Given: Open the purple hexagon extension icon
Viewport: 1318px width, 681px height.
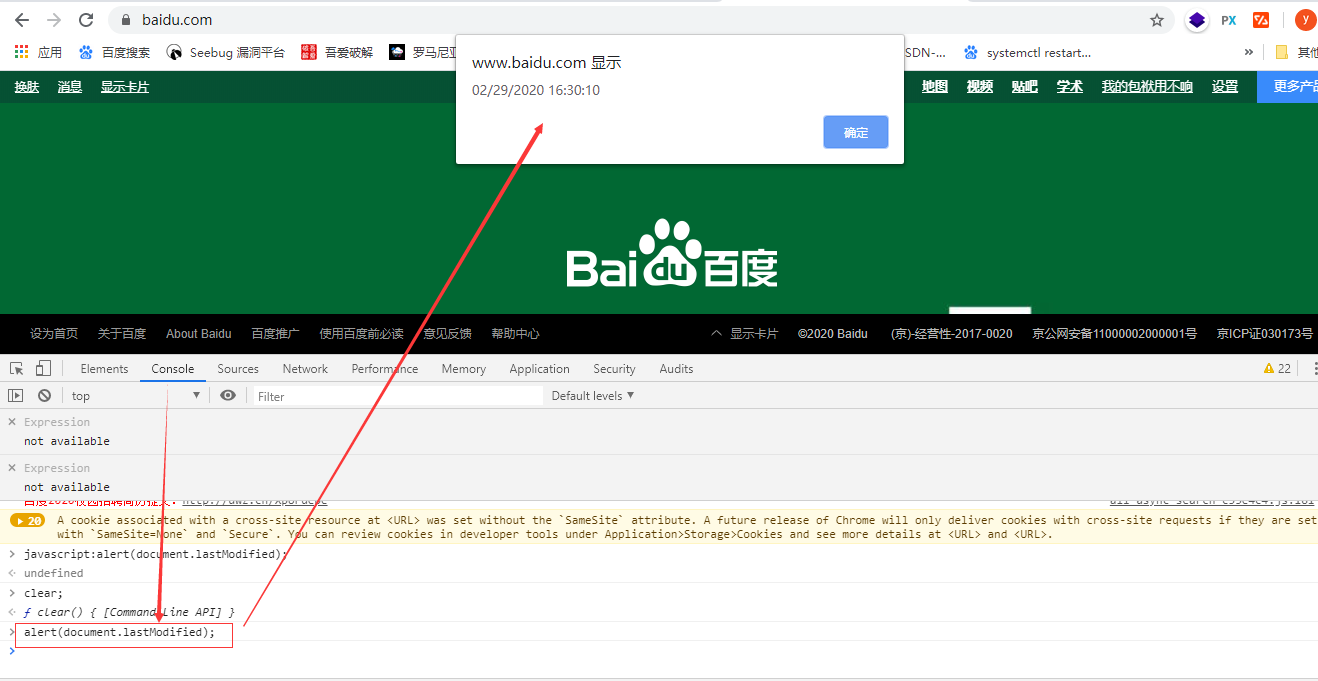Looking at the screenshot, I should point(1196,20).
